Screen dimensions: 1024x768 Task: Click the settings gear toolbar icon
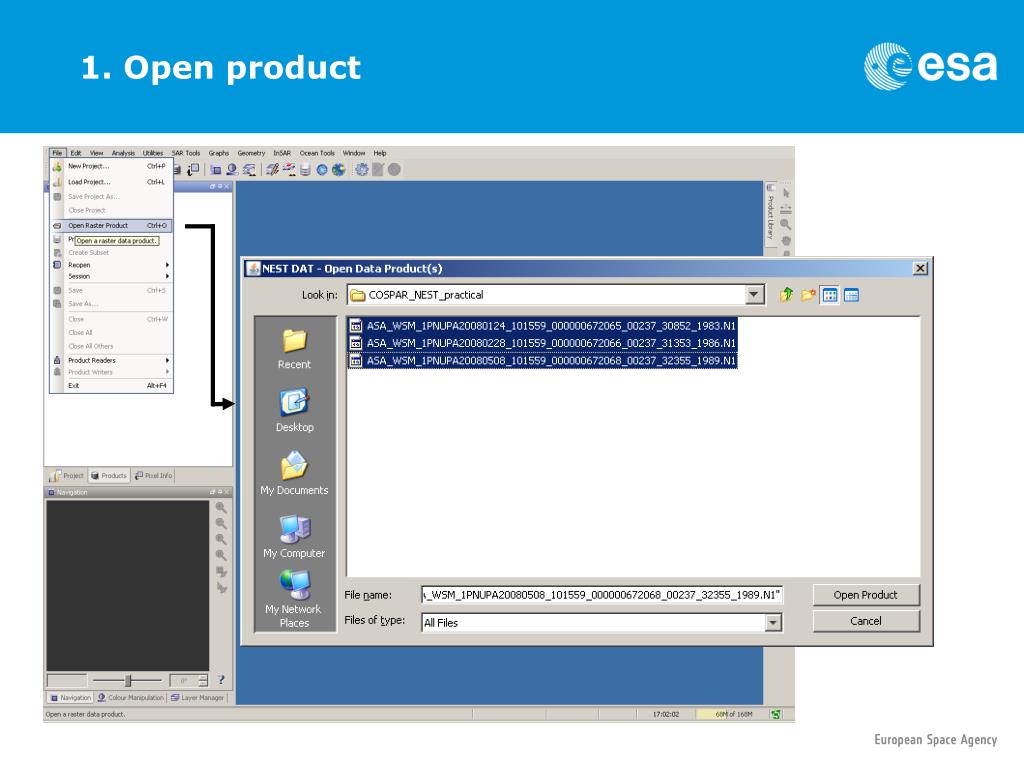tap(361, 170)
